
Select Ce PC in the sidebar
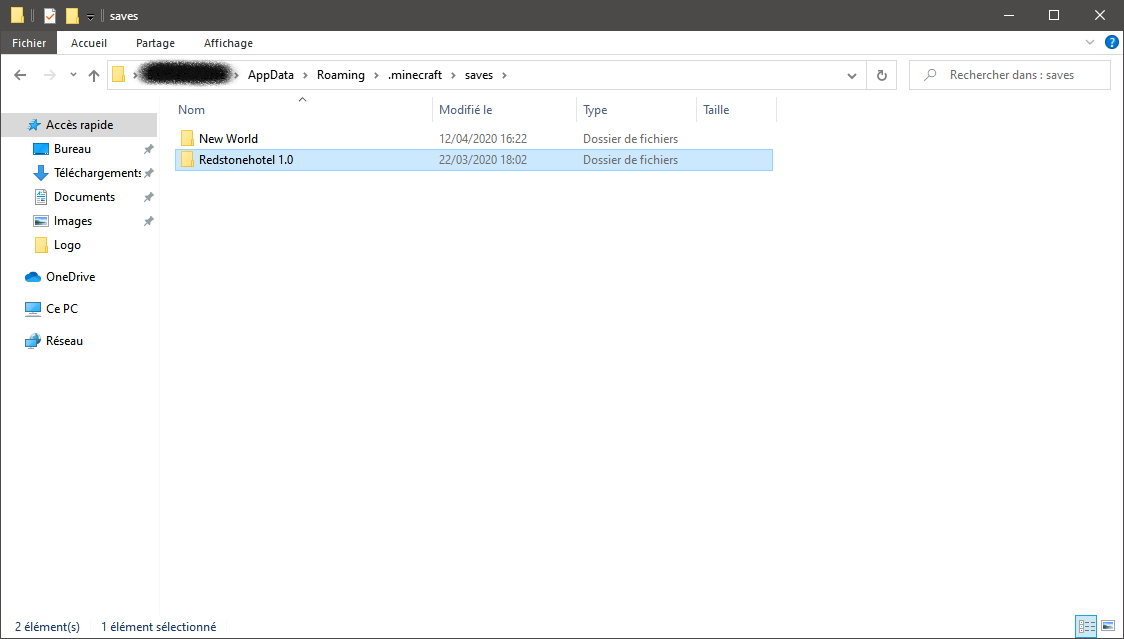point(62,308)
